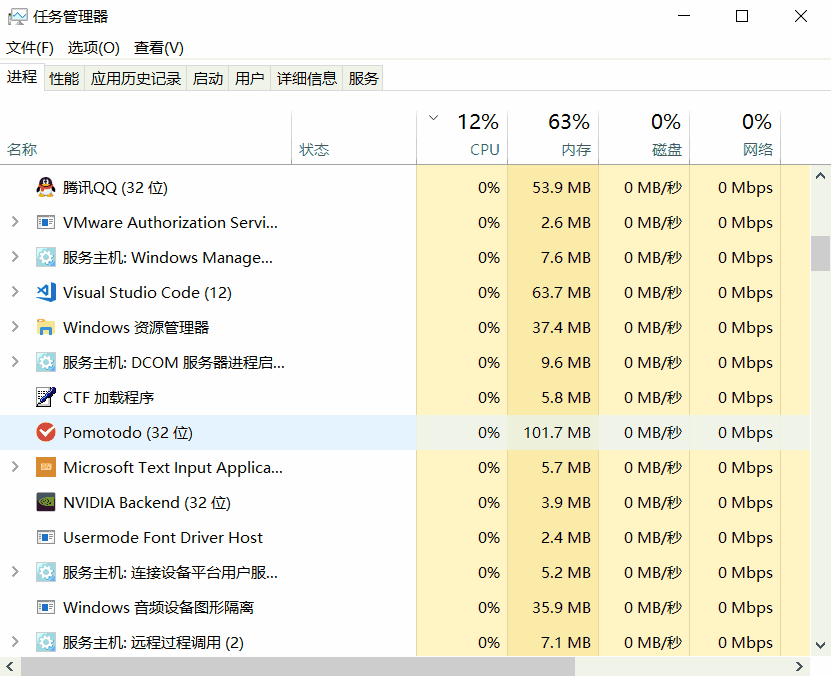Expand the 服务主机: 连接设备平台用户服... row

point(15,572)
